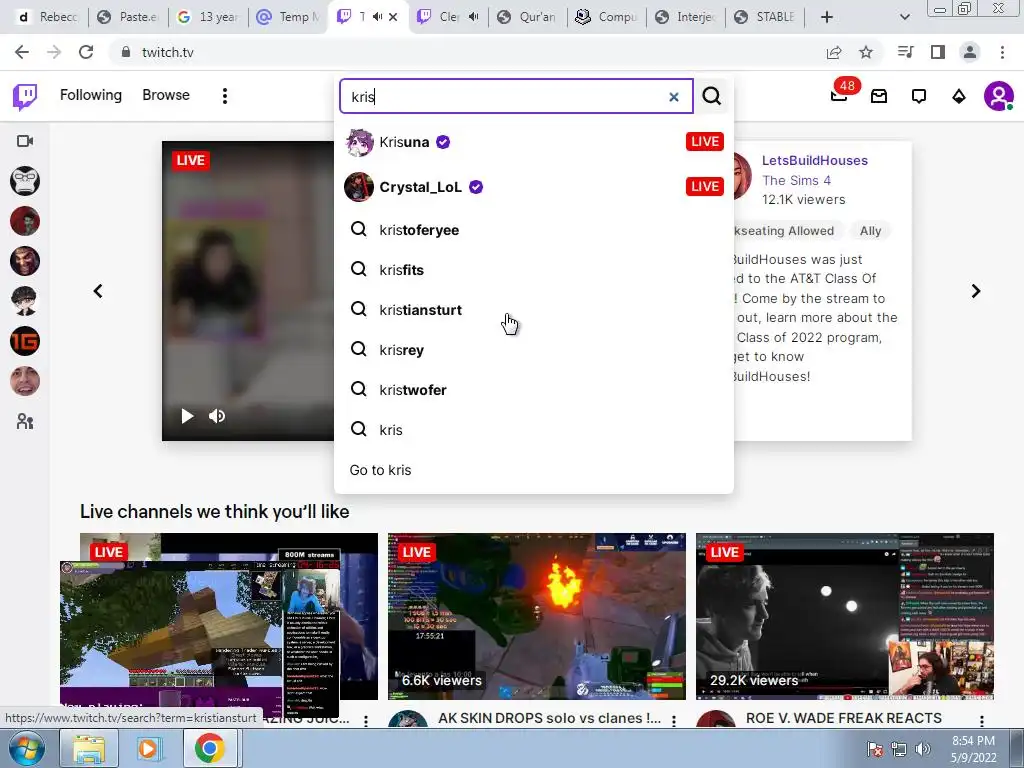Switch to the Paste.e browser tab
The width and height of the screenshot is (1024, 768).
pyautogui.click(x=128, y=17)
